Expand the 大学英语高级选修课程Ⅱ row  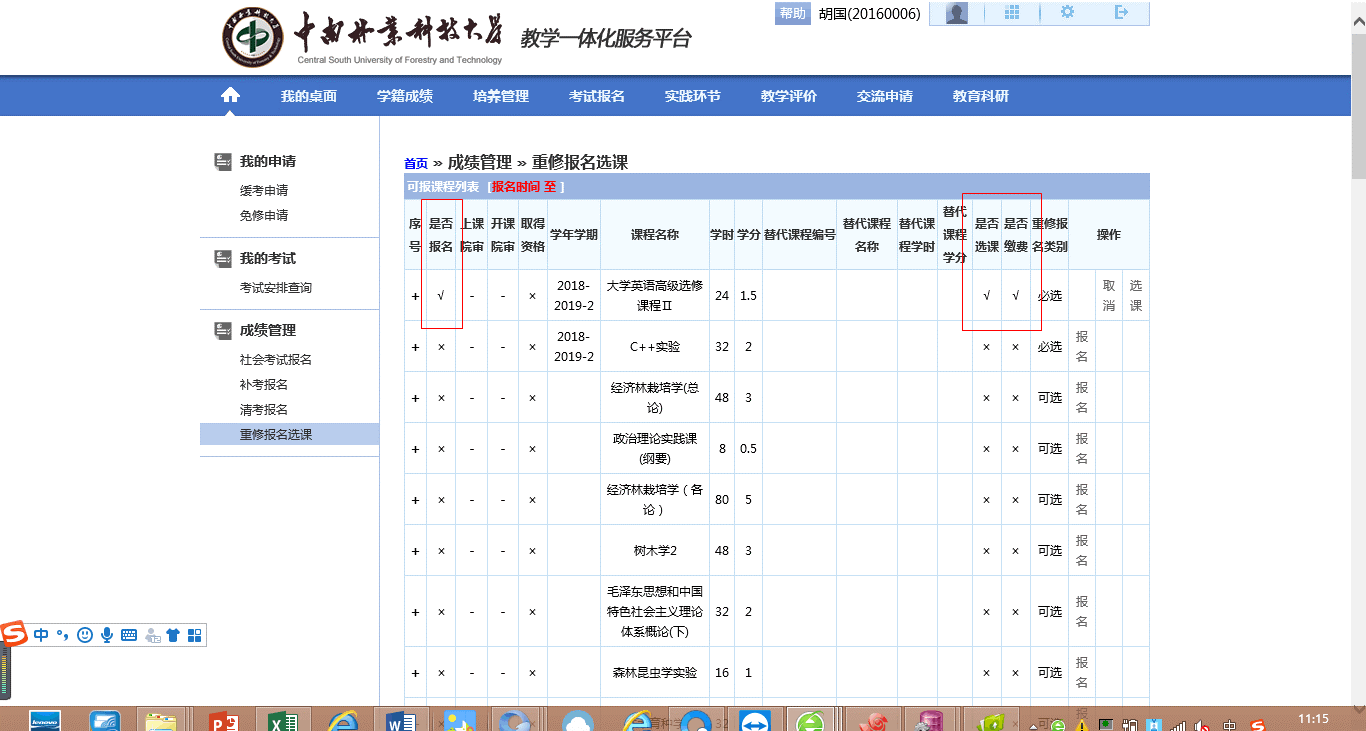coord(415,296)
